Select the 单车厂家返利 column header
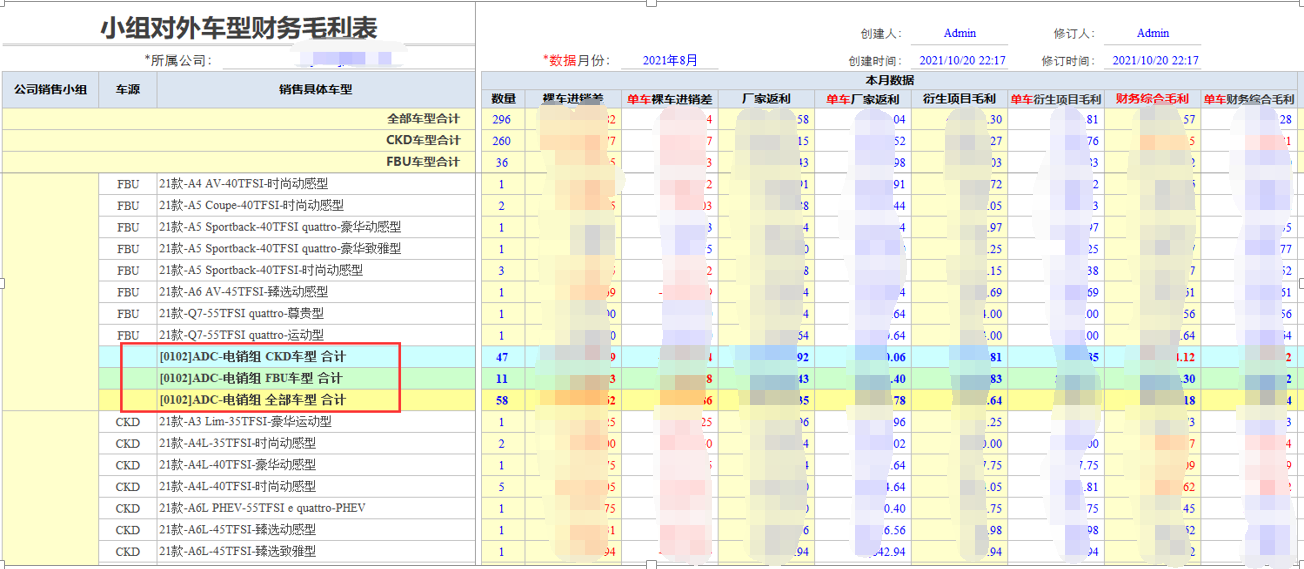The width and height of the screenshot is (1304, 569). tap(862, 99)
